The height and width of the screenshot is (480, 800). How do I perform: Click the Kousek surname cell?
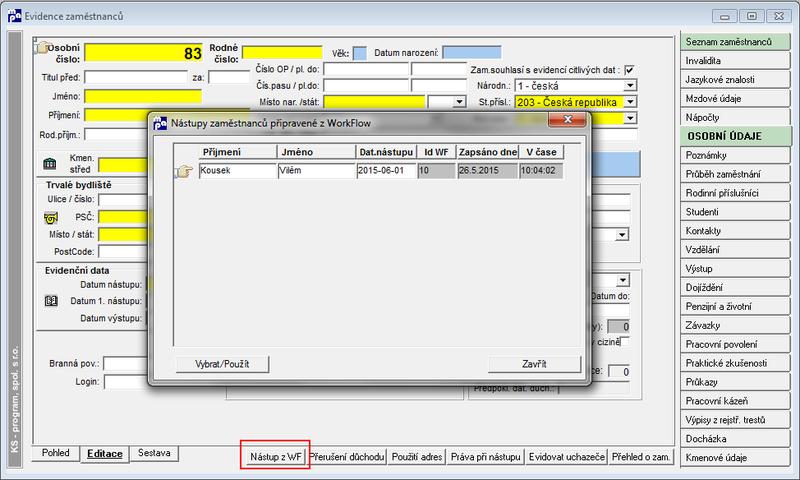coord(238,171)
